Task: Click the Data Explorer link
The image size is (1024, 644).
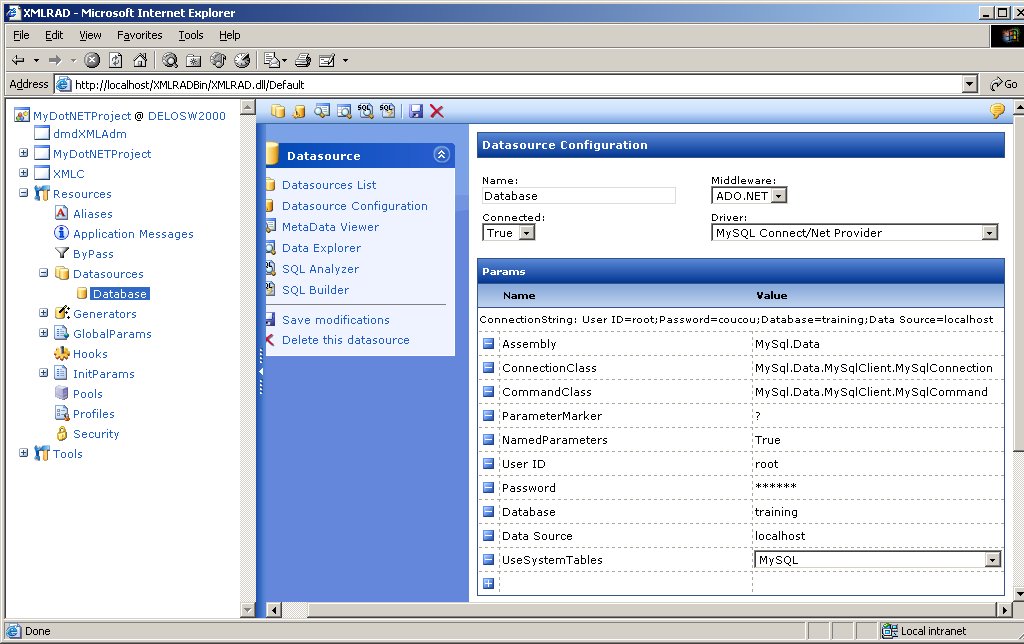Action: 321,248
